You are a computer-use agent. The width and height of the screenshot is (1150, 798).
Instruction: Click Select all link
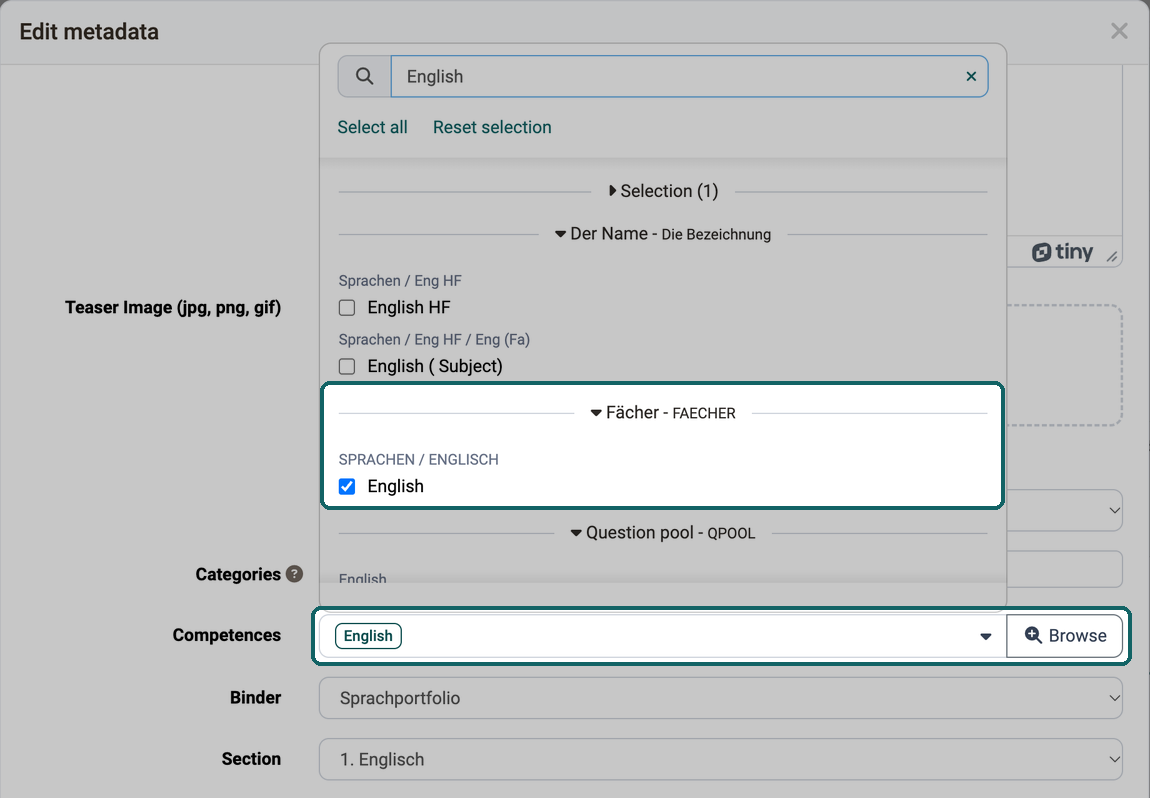click(373, 127)
